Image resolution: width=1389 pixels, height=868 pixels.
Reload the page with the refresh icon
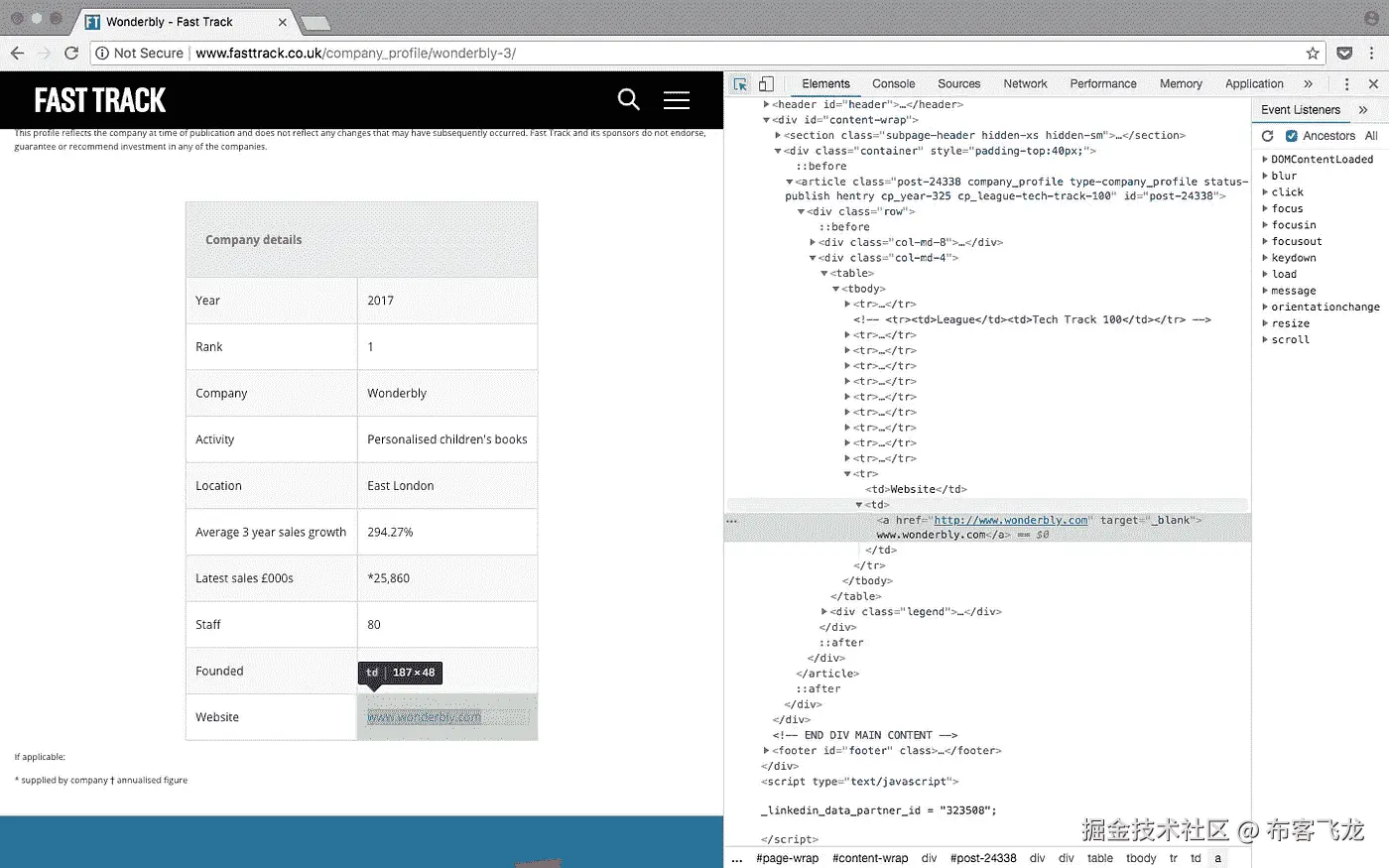(71, 53)
